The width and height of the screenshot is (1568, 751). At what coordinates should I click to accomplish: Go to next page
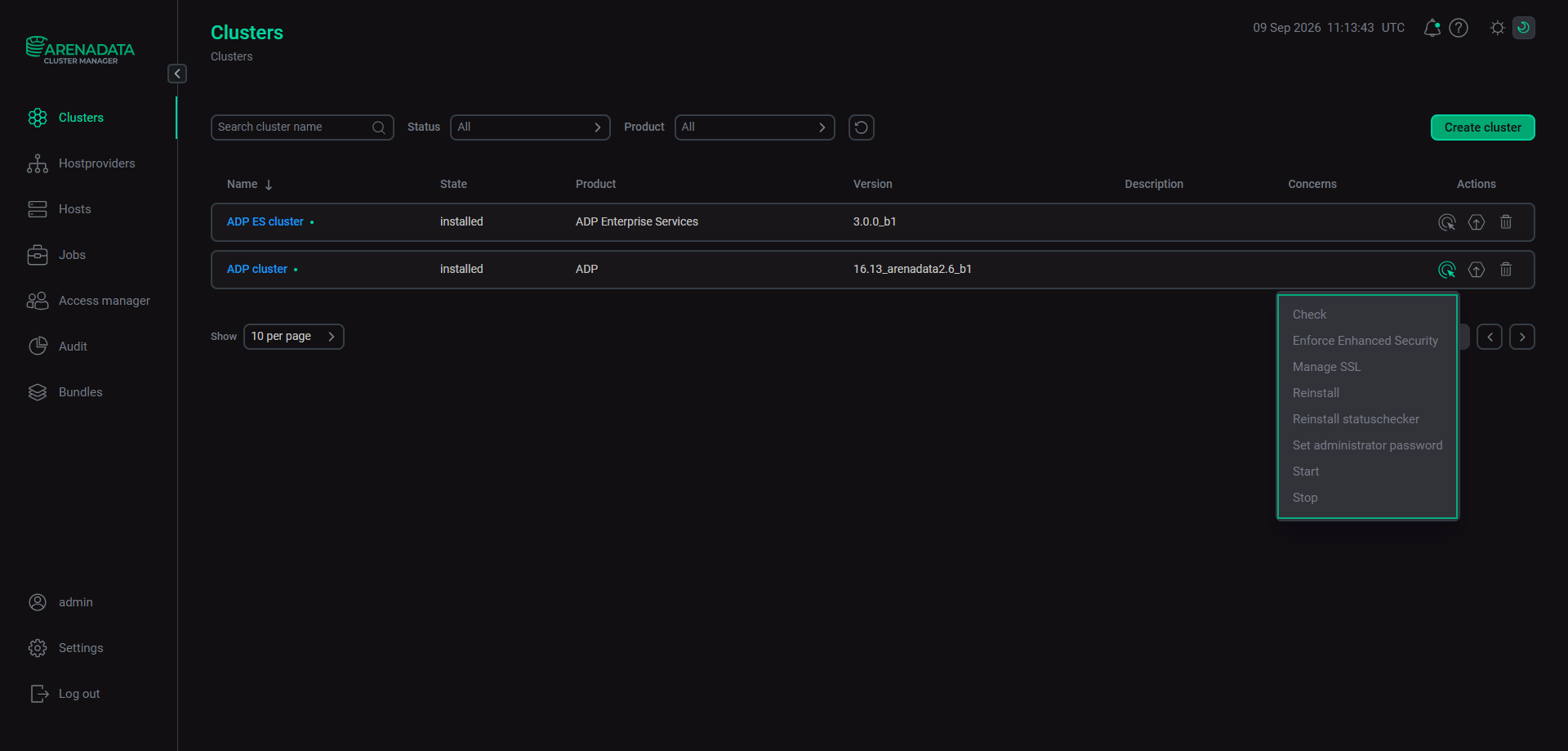[1522, 337]
